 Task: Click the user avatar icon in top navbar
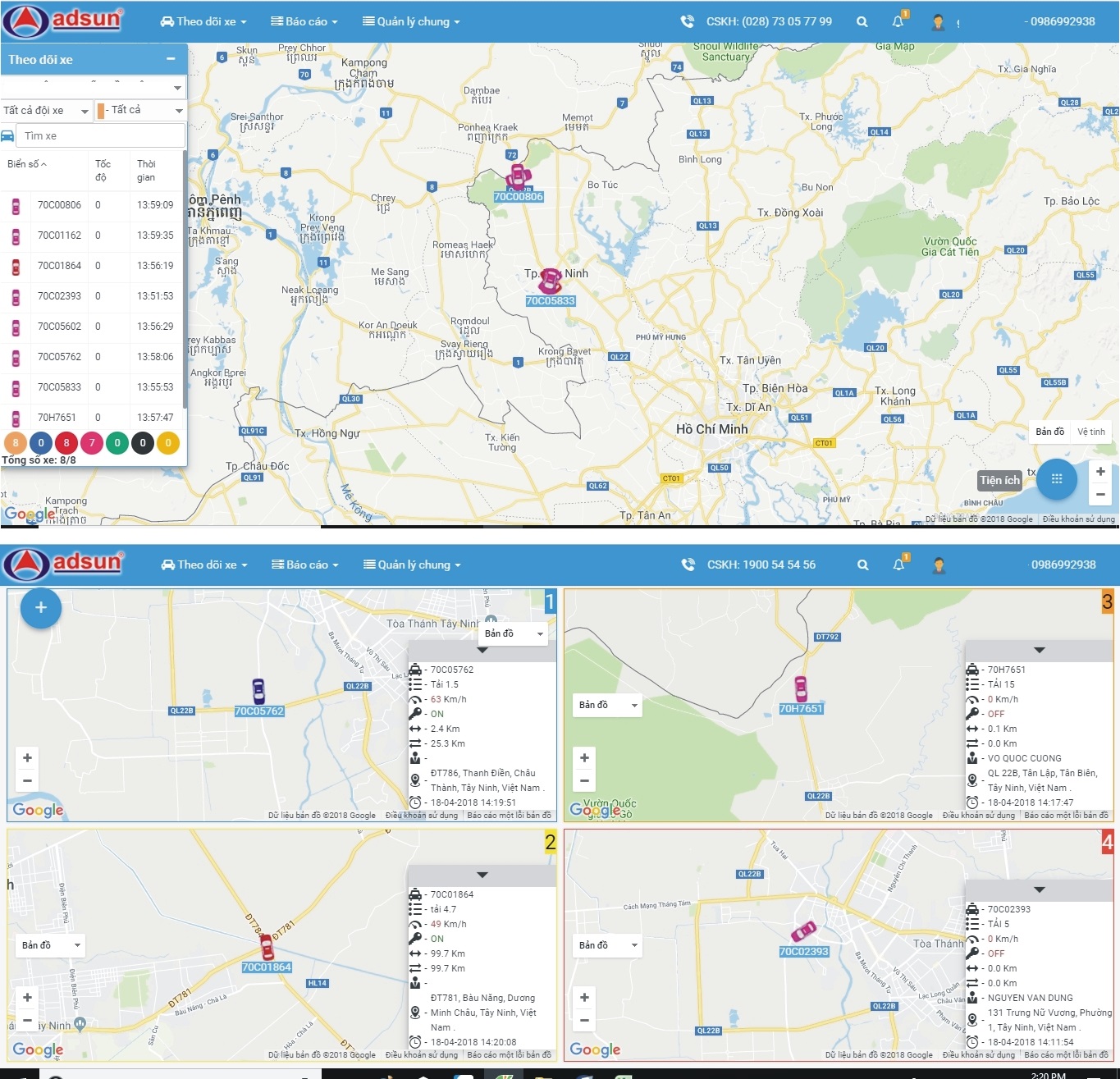coord(938,22)
